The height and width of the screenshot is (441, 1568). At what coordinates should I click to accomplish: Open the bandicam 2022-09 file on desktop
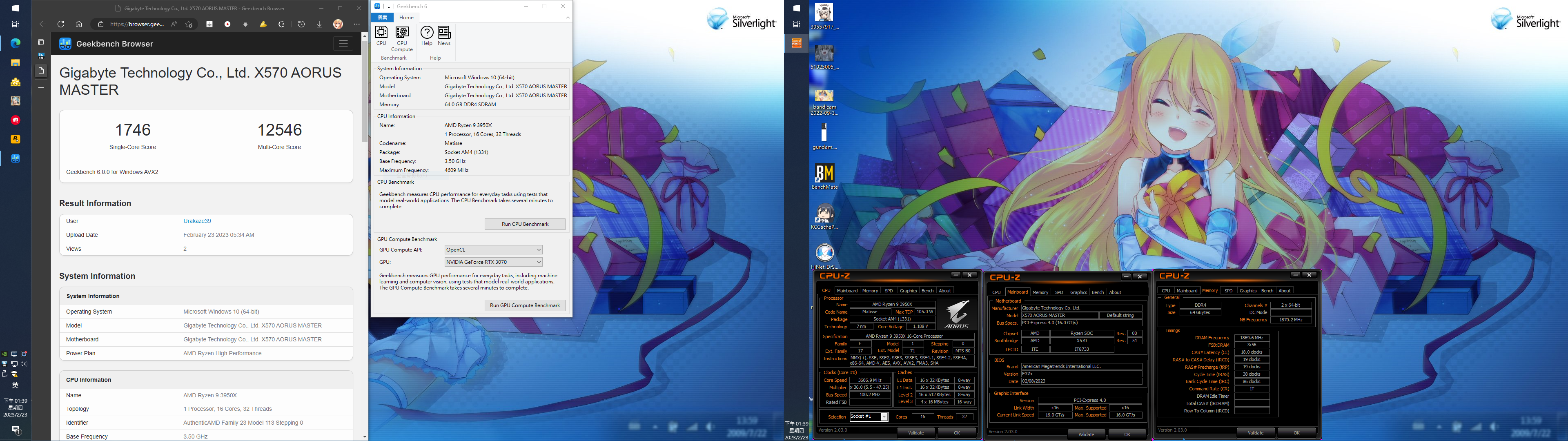coord(824,102)
